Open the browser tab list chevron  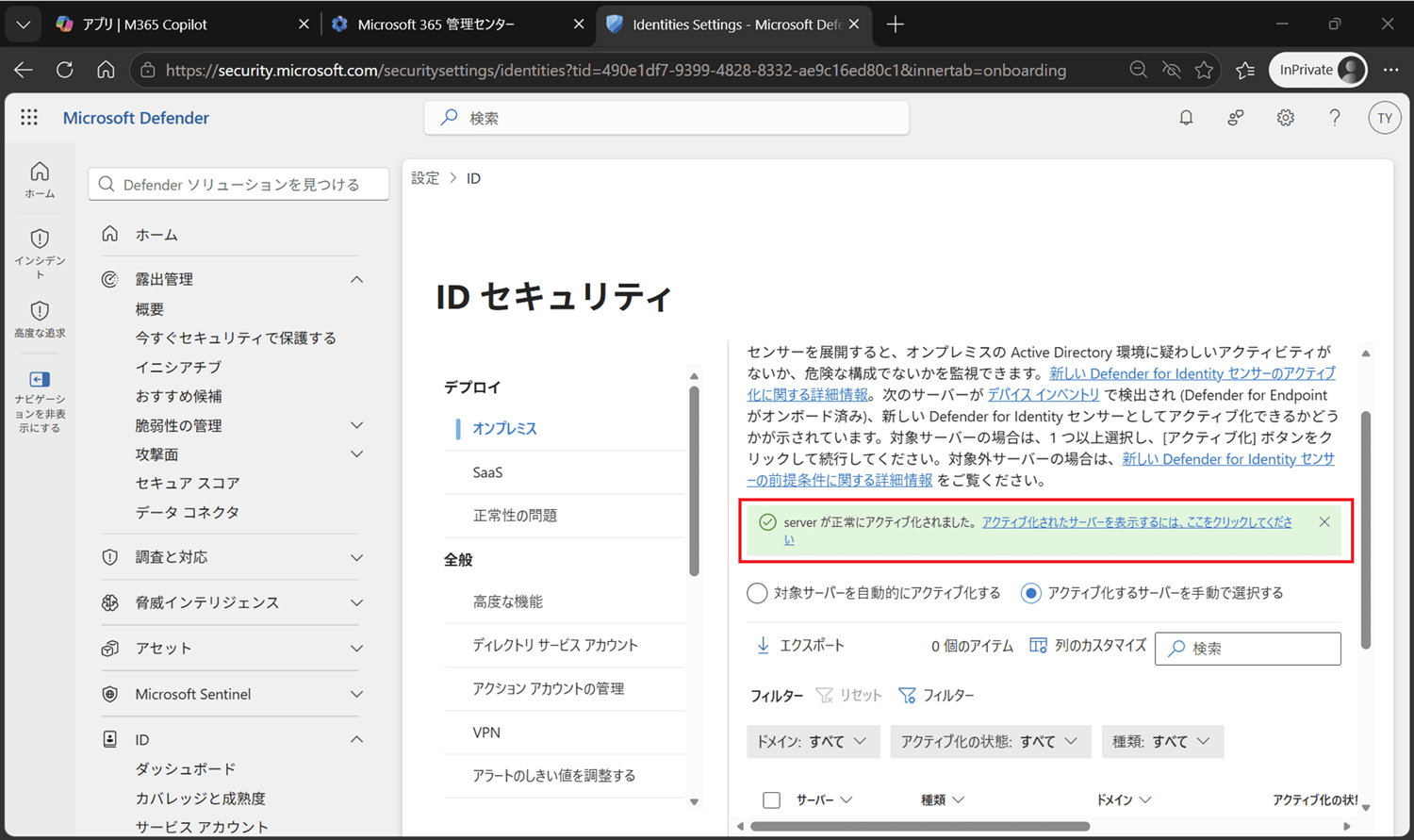(x=23, y=25)
